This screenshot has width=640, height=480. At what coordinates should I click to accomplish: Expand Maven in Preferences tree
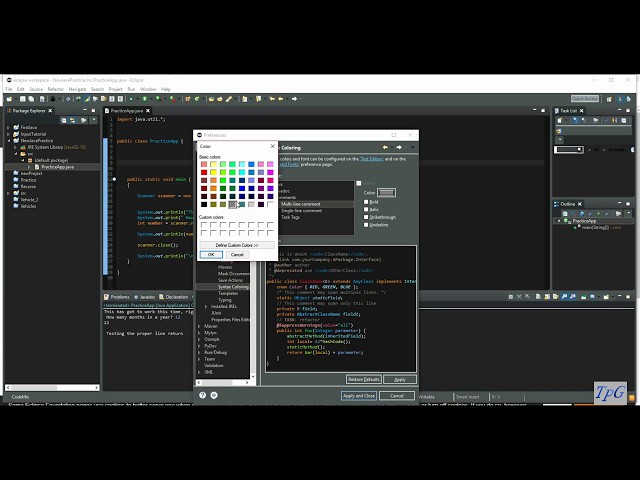(x=199, y=326)
